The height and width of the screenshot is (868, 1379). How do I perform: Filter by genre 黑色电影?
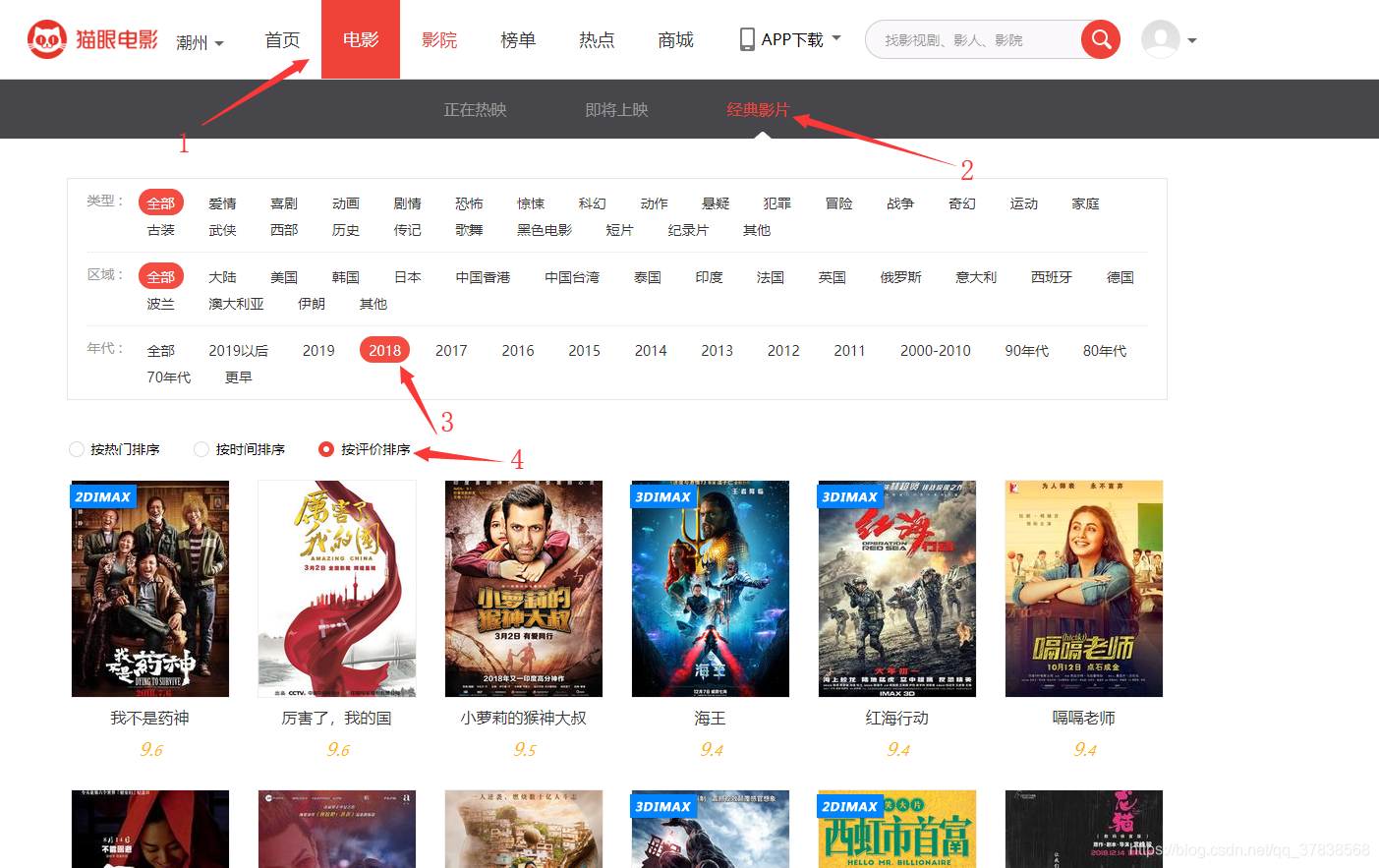click(545, 230)
